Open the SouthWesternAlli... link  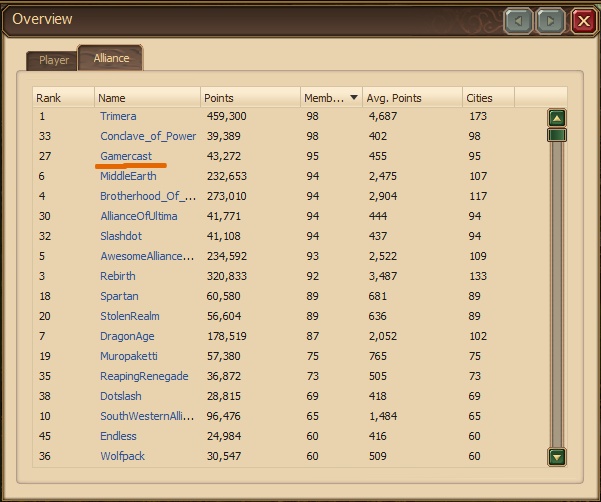click(x=147, y=416)
